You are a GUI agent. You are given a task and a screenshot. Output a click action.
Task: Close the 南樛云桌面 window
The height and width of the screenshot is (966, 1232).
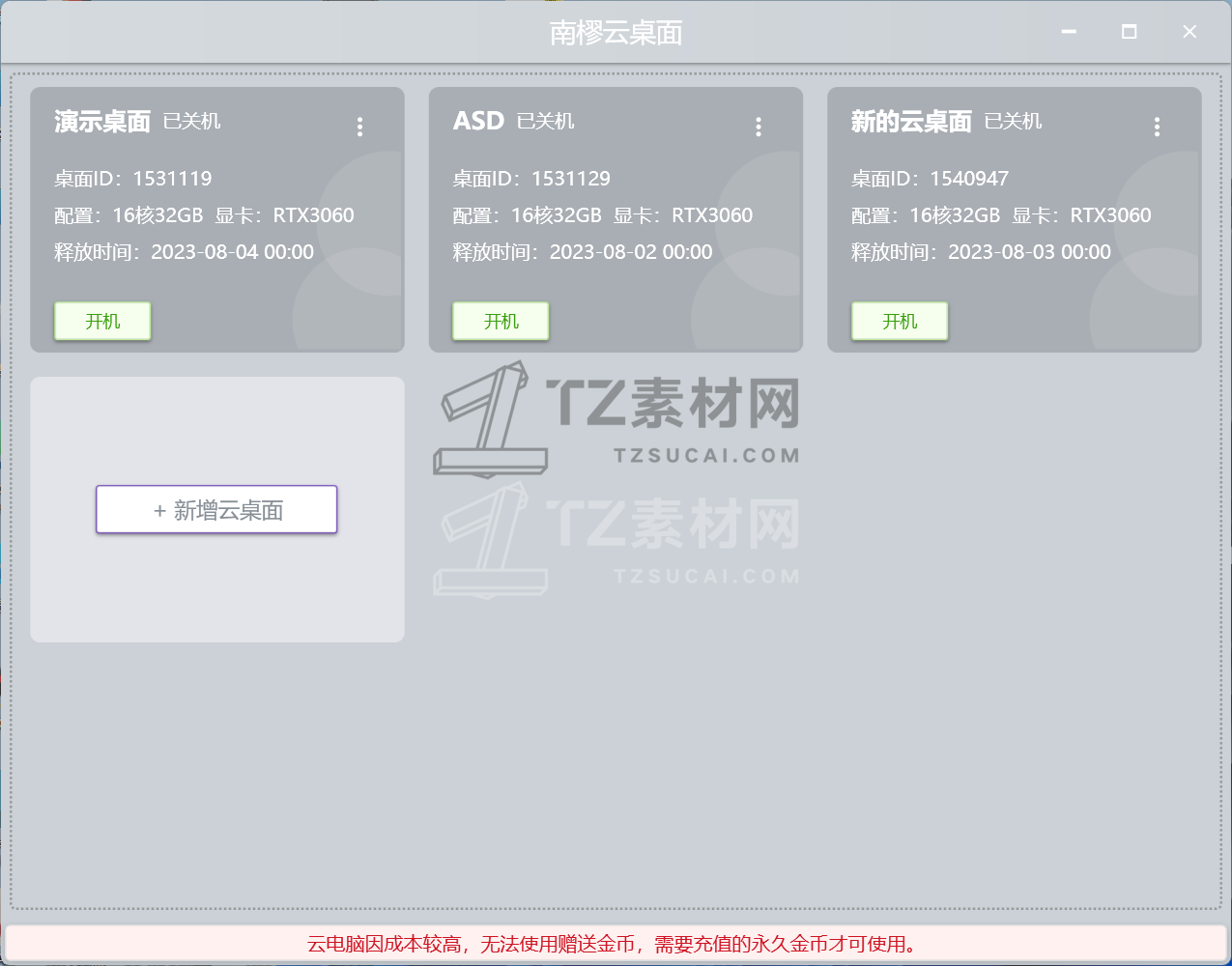pos(1189,32)
